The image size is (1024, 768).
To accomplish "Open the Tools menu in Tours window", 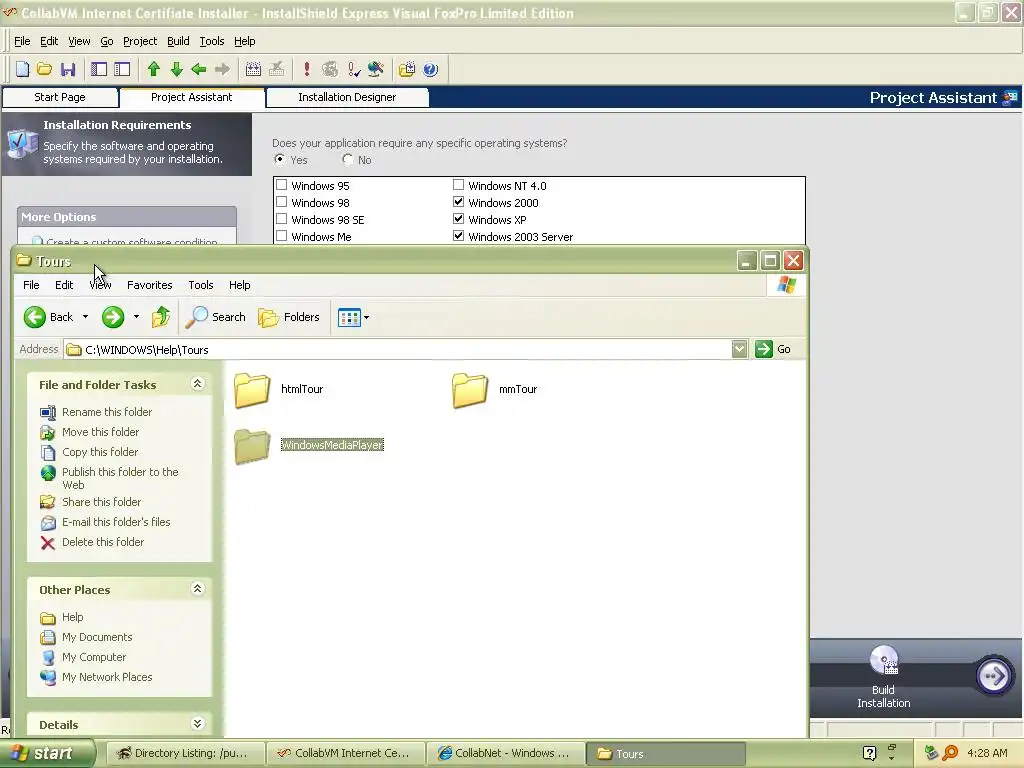I will coord(200,285).
